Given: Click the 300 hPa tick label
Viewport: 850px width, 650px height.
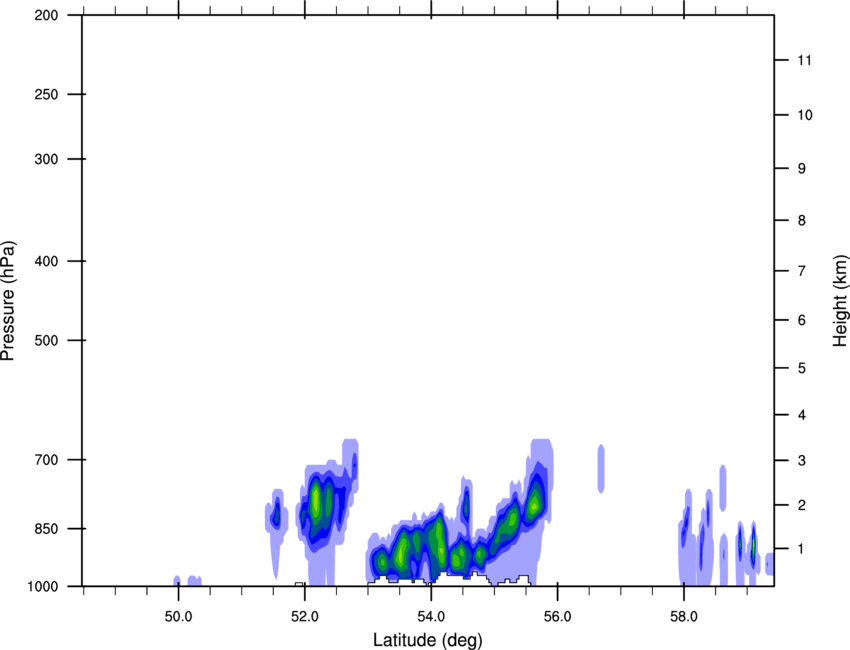Looking at the screenshot, I should click(44, 160).
